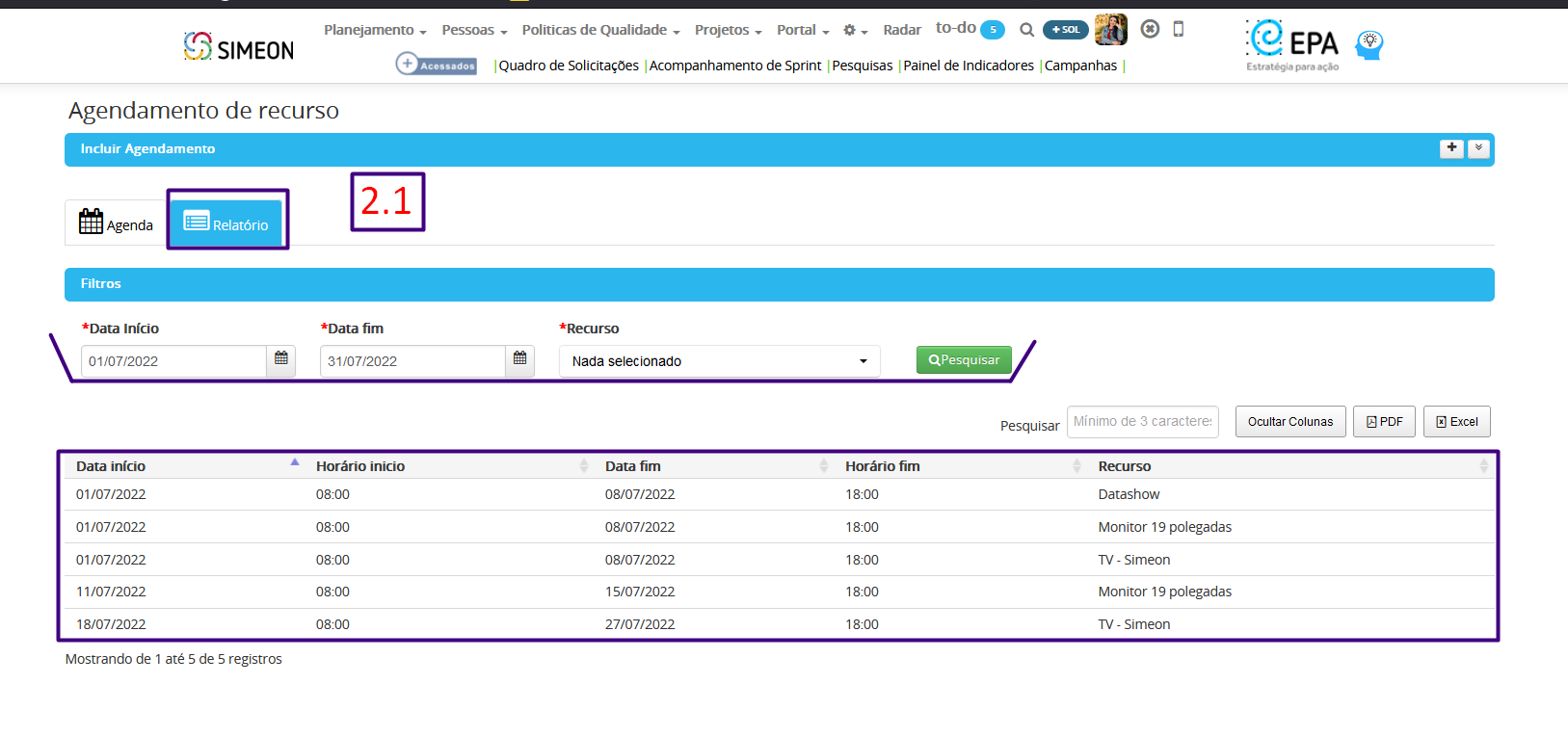Open the settings gear dropdown
This screenshot has height=737, width=1568.
point(855,30)
